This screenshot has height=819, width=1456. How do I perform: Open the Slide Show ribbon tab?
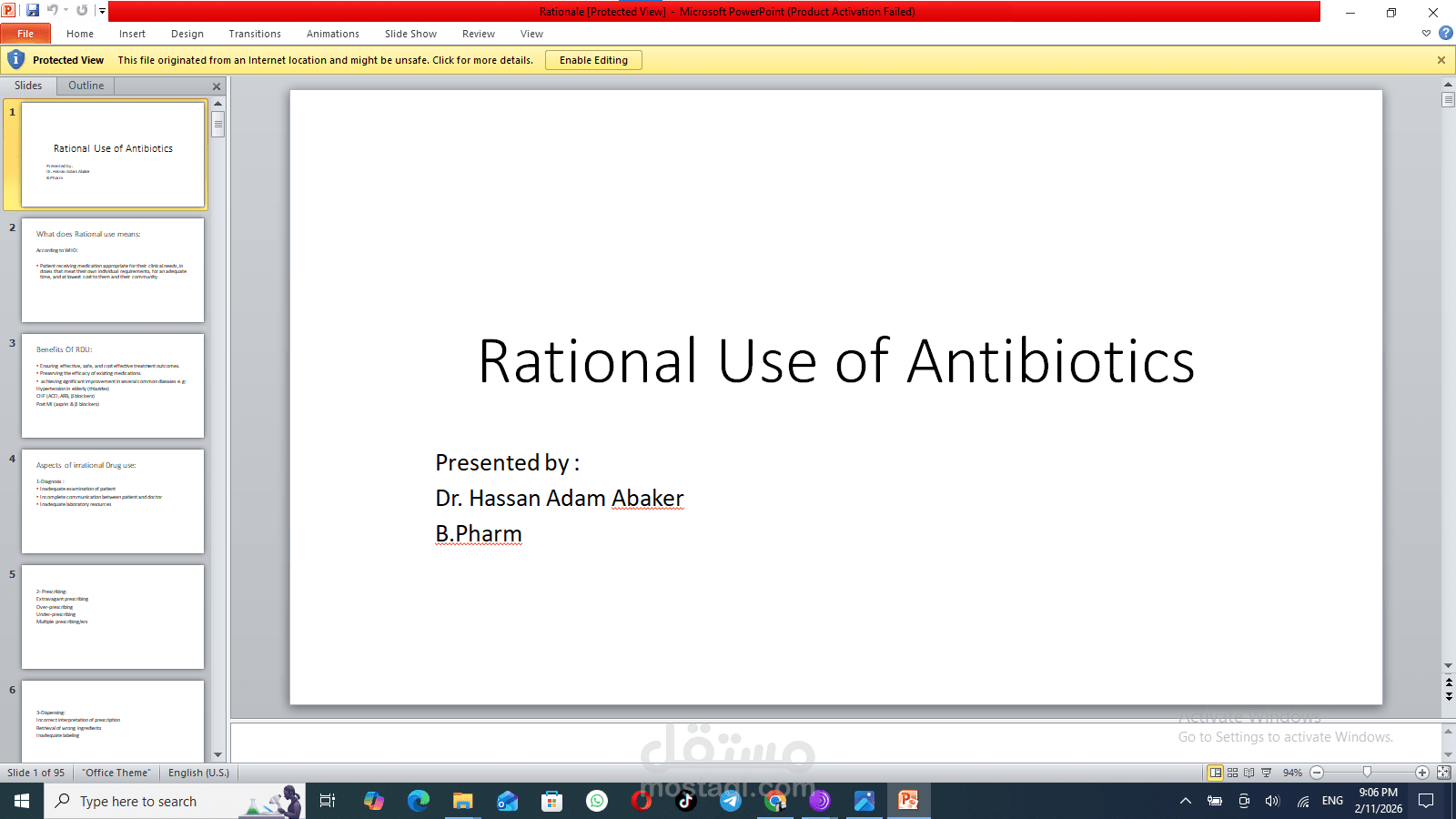click(410, 34)
